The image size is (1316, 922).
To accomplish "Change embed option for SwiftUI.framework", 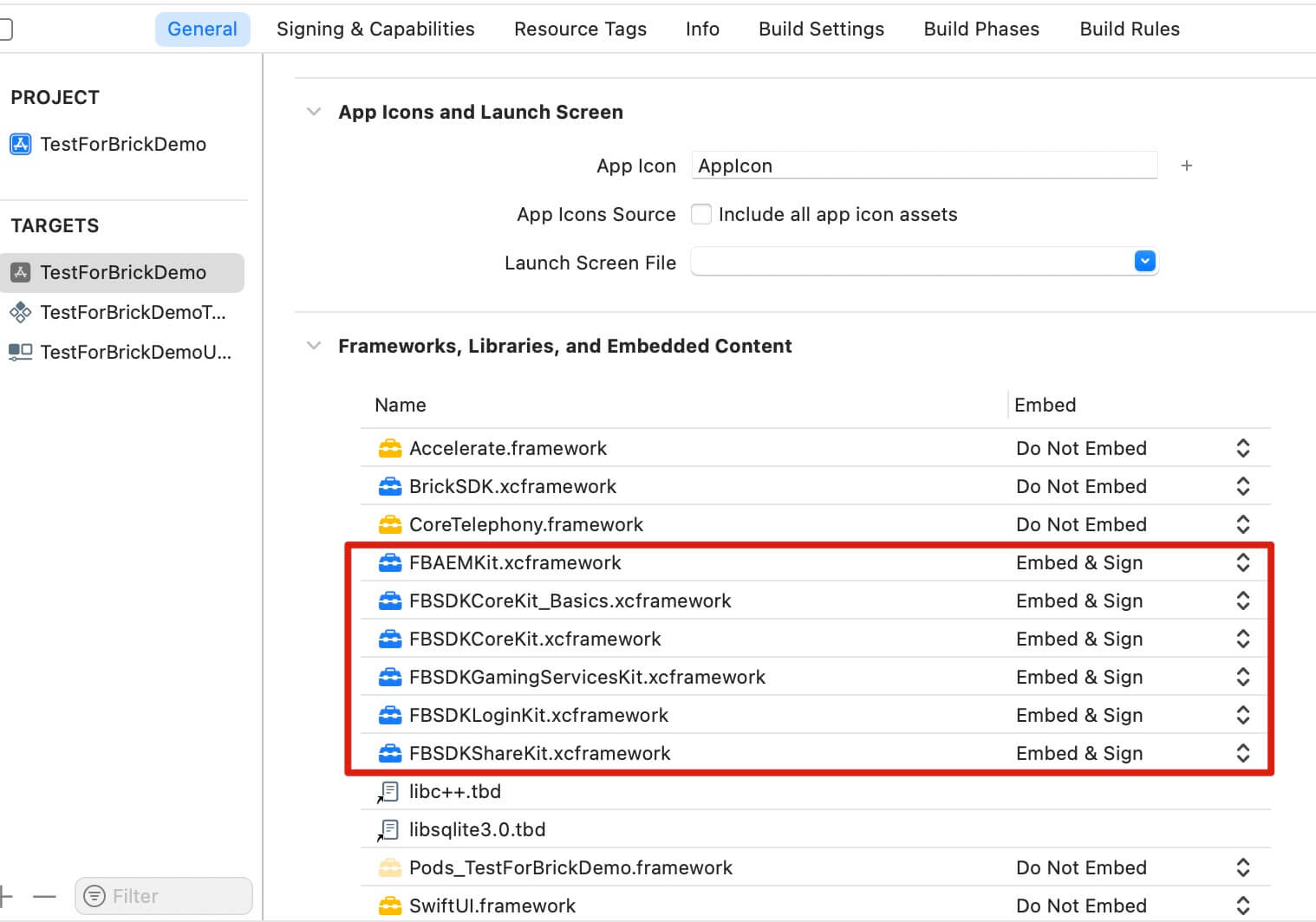I will coord(1242,906).
